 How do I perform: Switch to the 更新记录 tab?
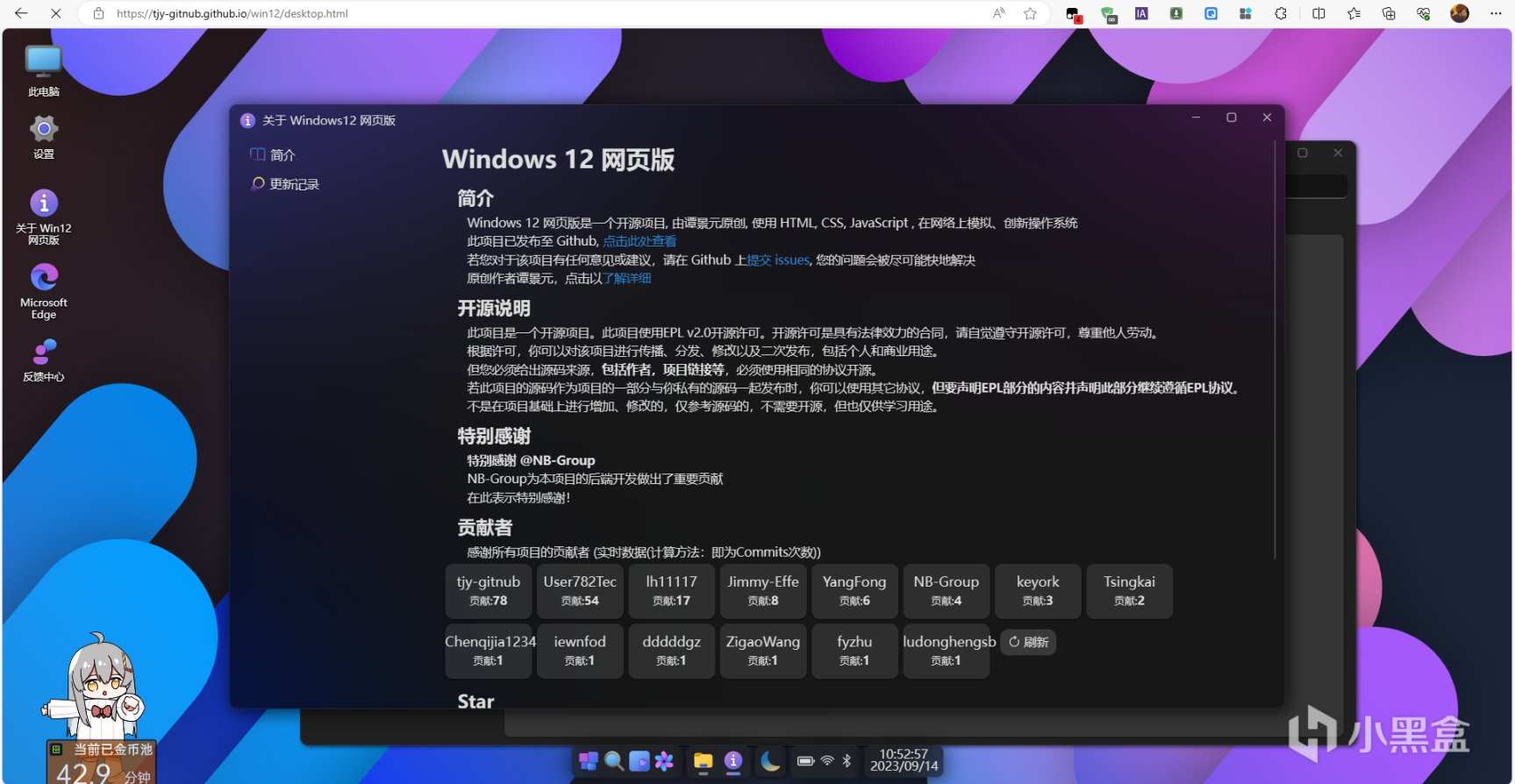click(285, 184)
